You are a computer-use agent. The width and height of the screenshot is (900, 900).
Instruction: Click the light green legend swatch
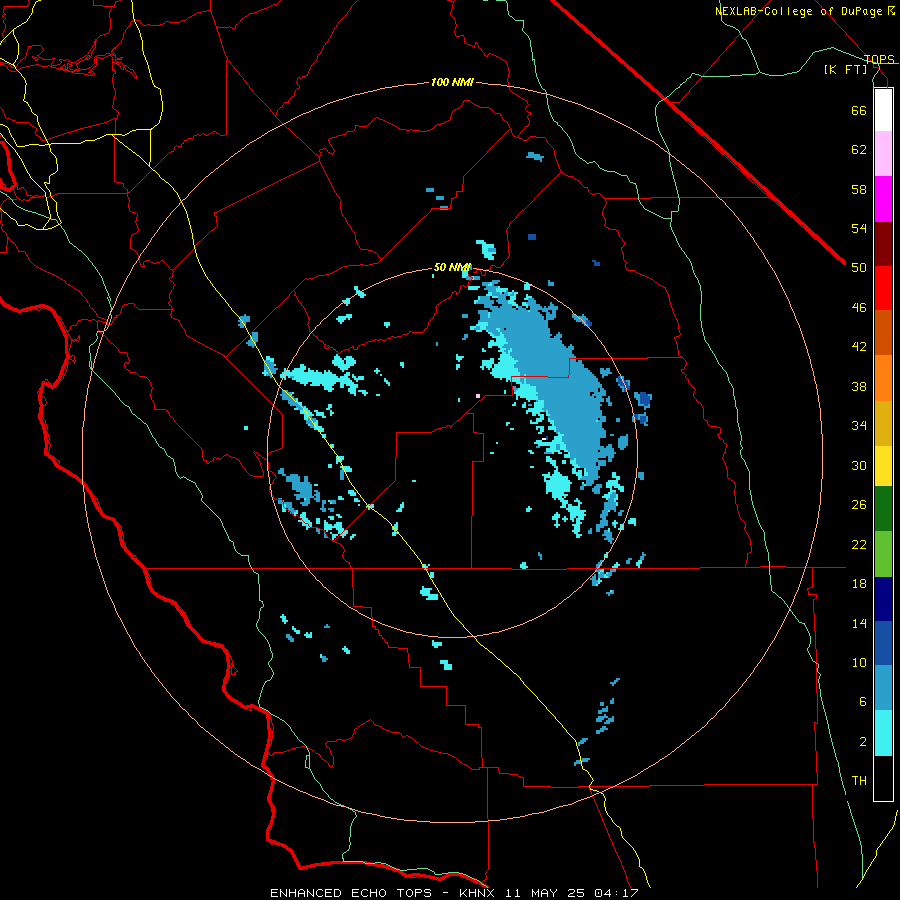[x=883, y=554]
